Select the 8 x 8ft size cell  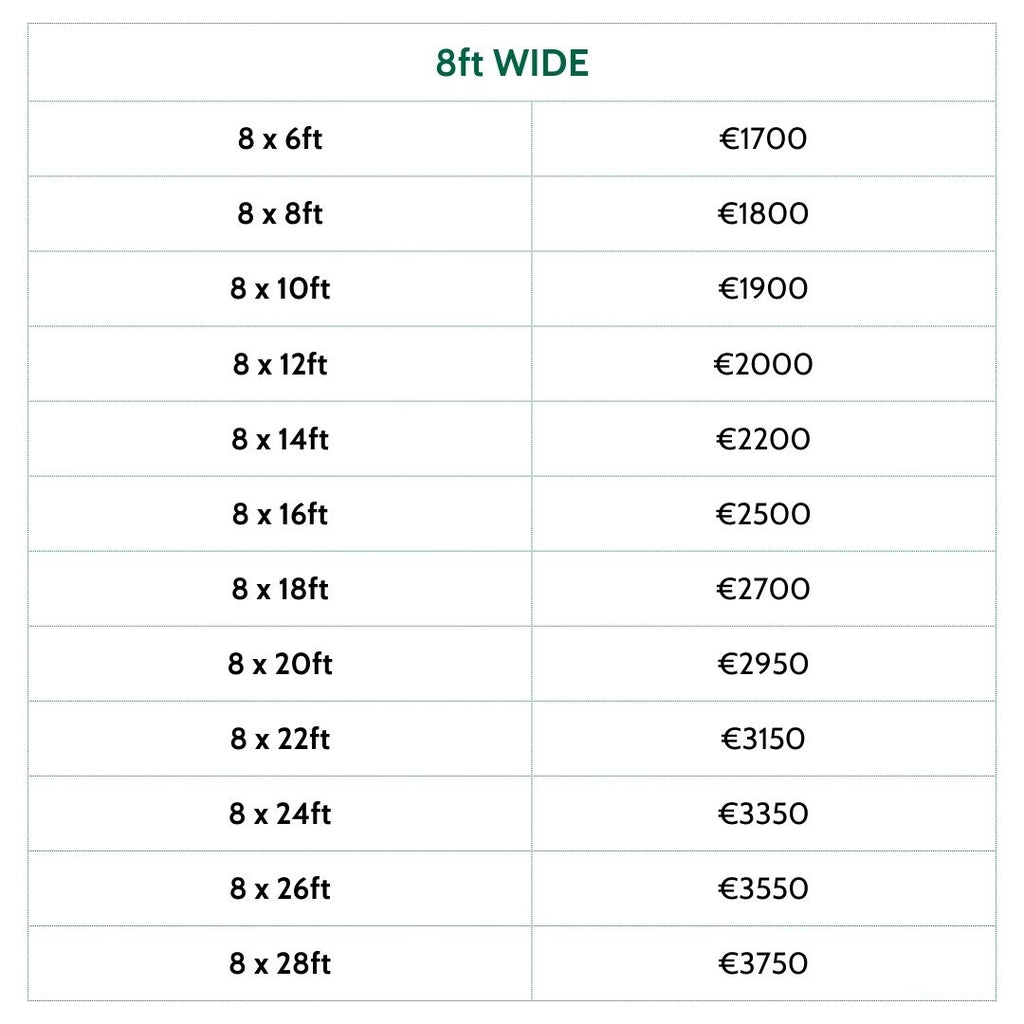[x=280, y=214]
